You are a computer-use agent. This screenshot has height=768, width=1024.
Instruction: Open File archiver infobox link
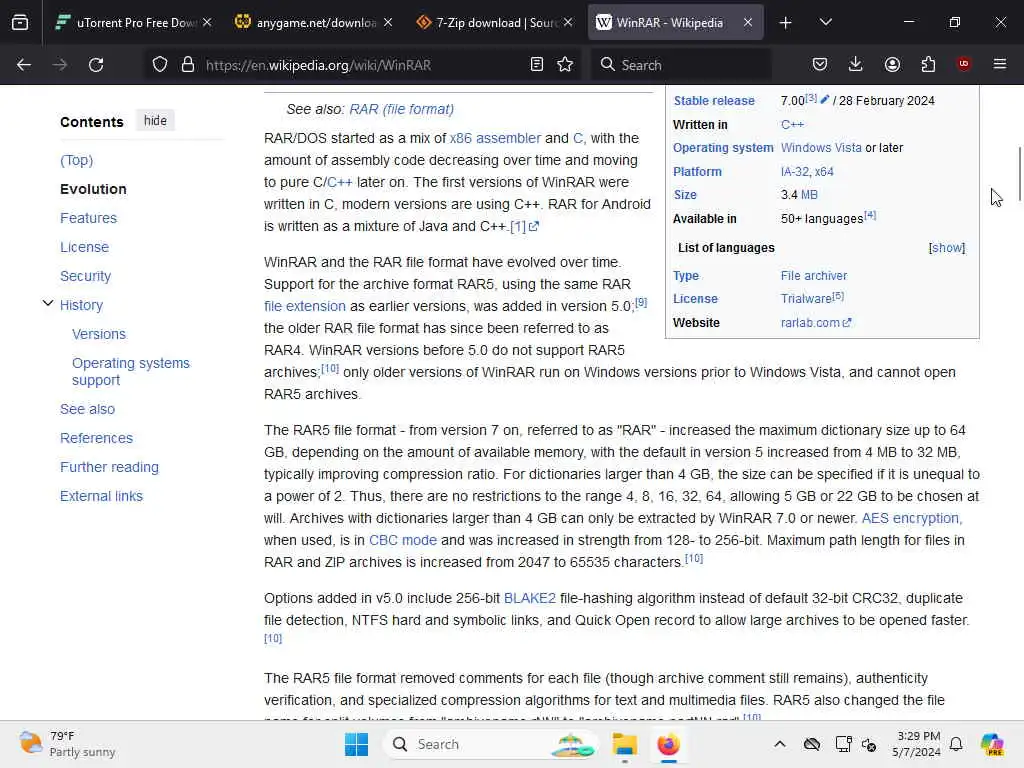click(x=814, y=276)
